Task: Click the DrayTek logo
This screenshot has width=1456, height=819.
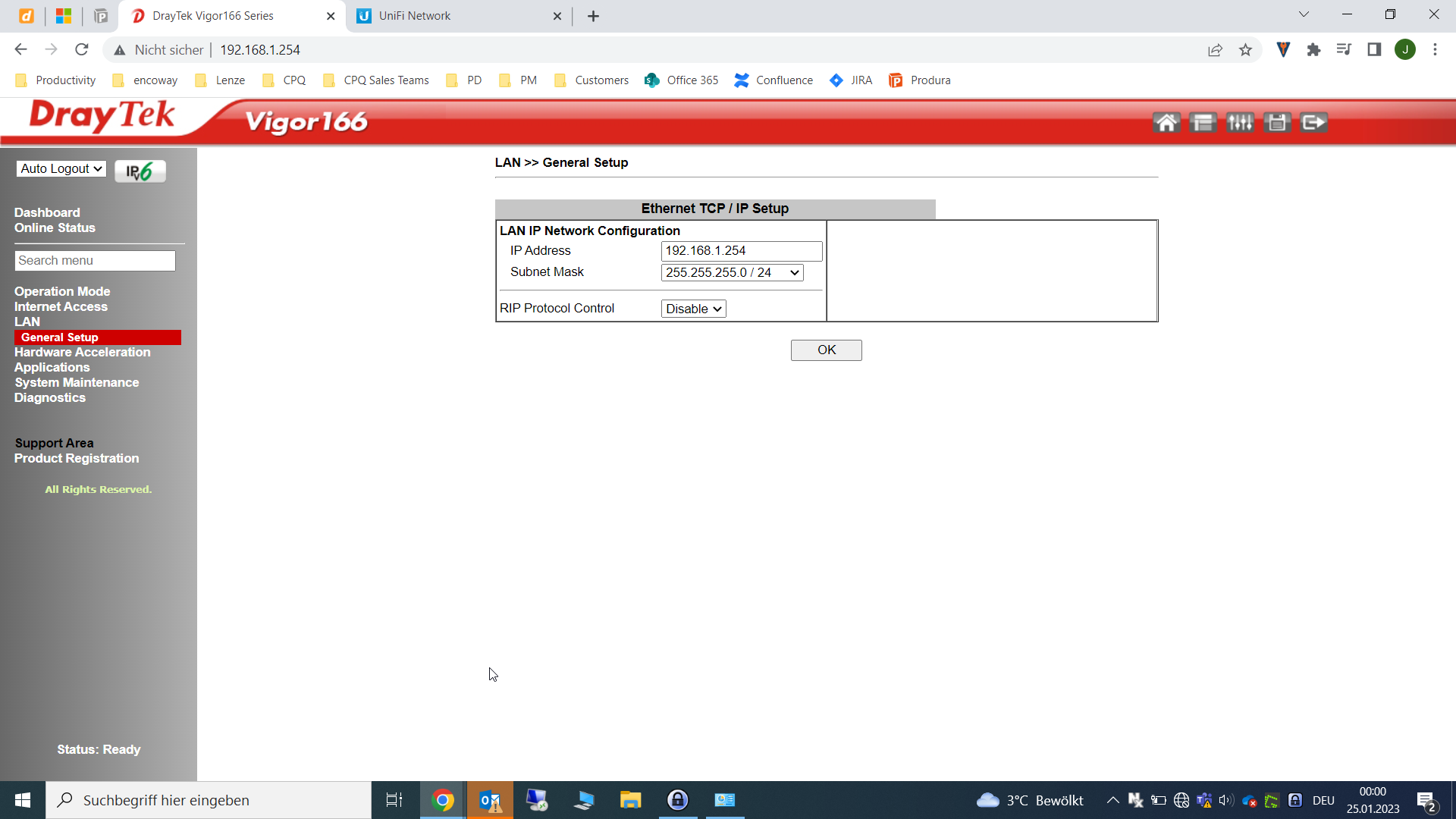Action: [x=102, y=116]
